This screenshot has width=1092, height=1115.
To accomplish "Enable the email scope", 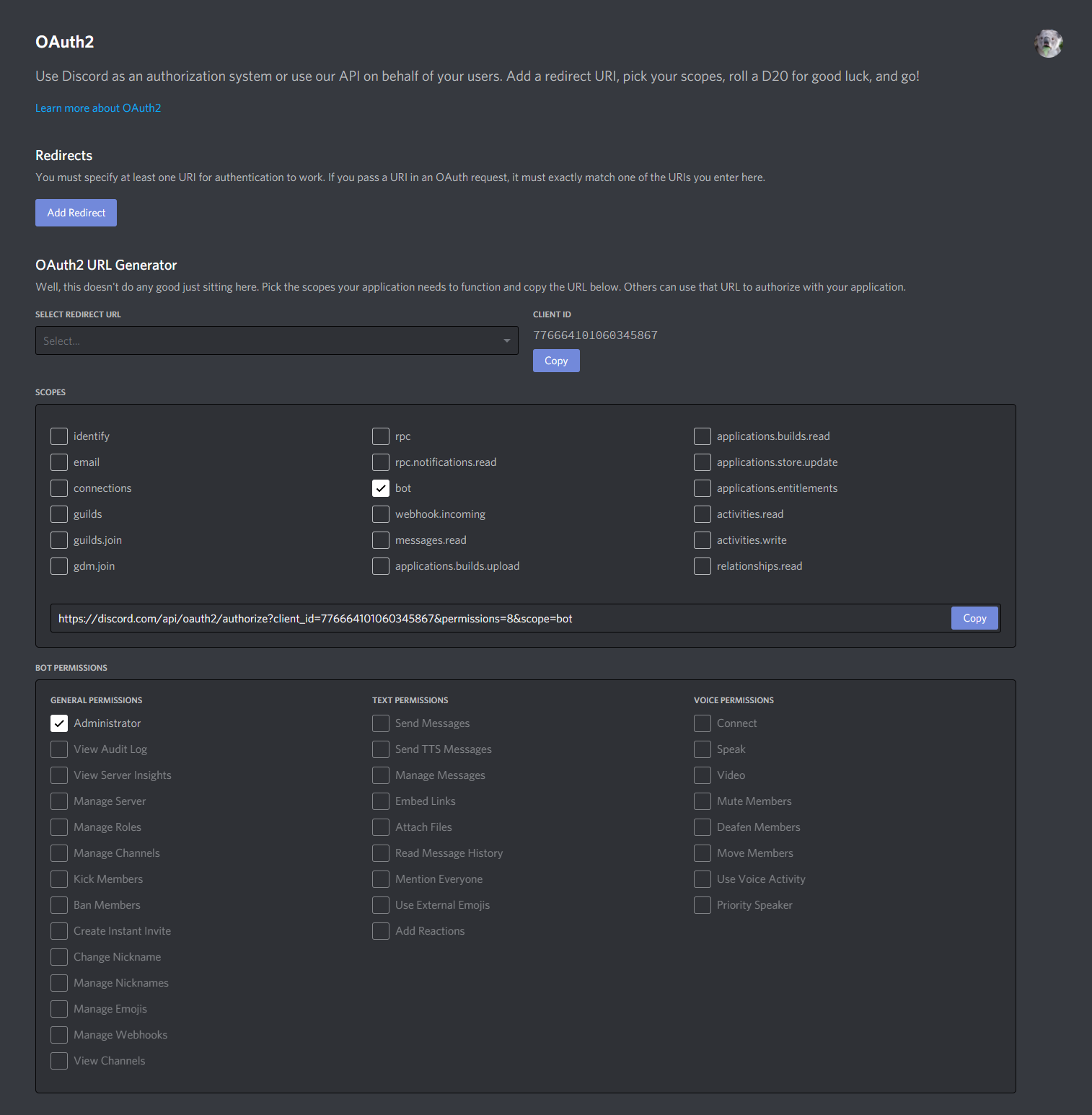I will pyautogui.click(x=59, y=462).
